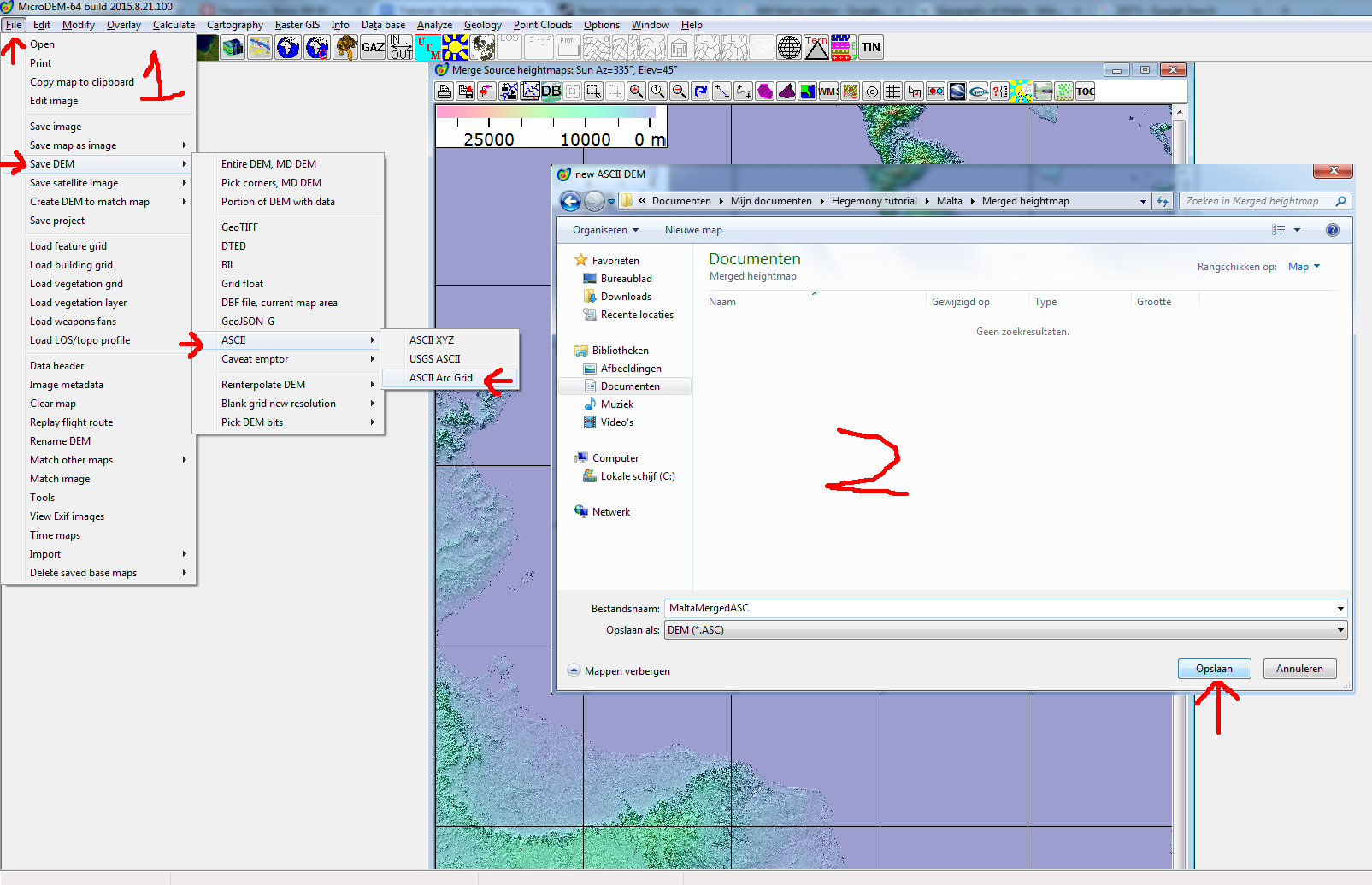This screenshot has width=1372, height=885.
Task: Click the printer icon in map window
Action: point(445,91)
